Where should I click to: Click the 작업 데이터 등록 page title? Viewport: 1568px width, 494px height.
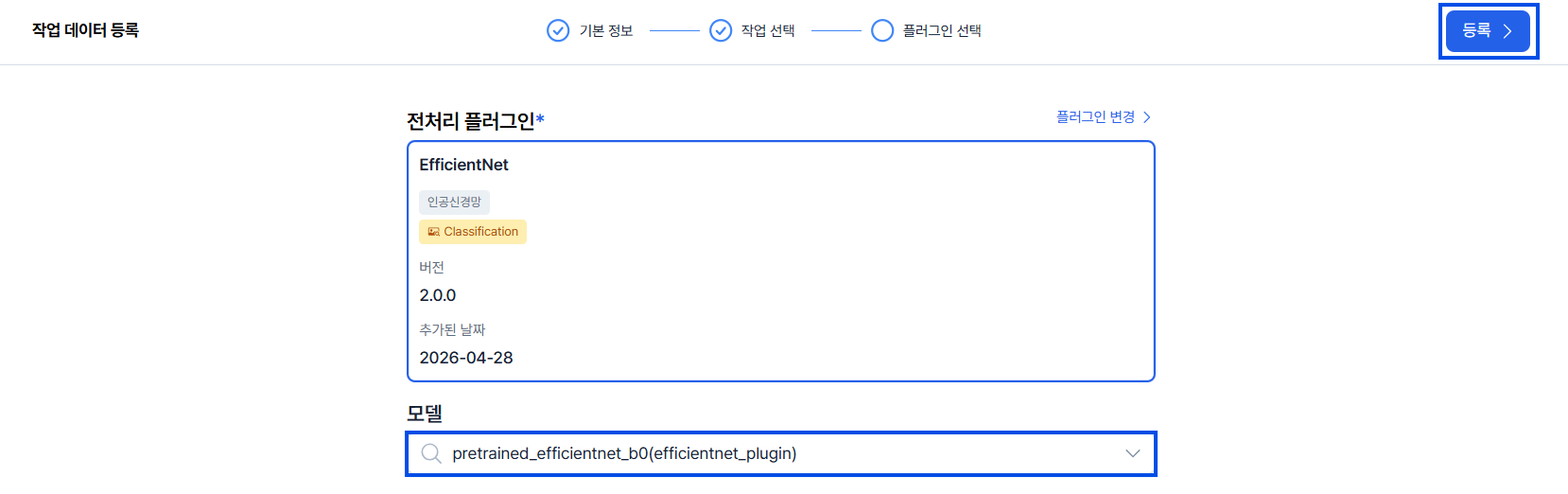click(x=85, y=30)
